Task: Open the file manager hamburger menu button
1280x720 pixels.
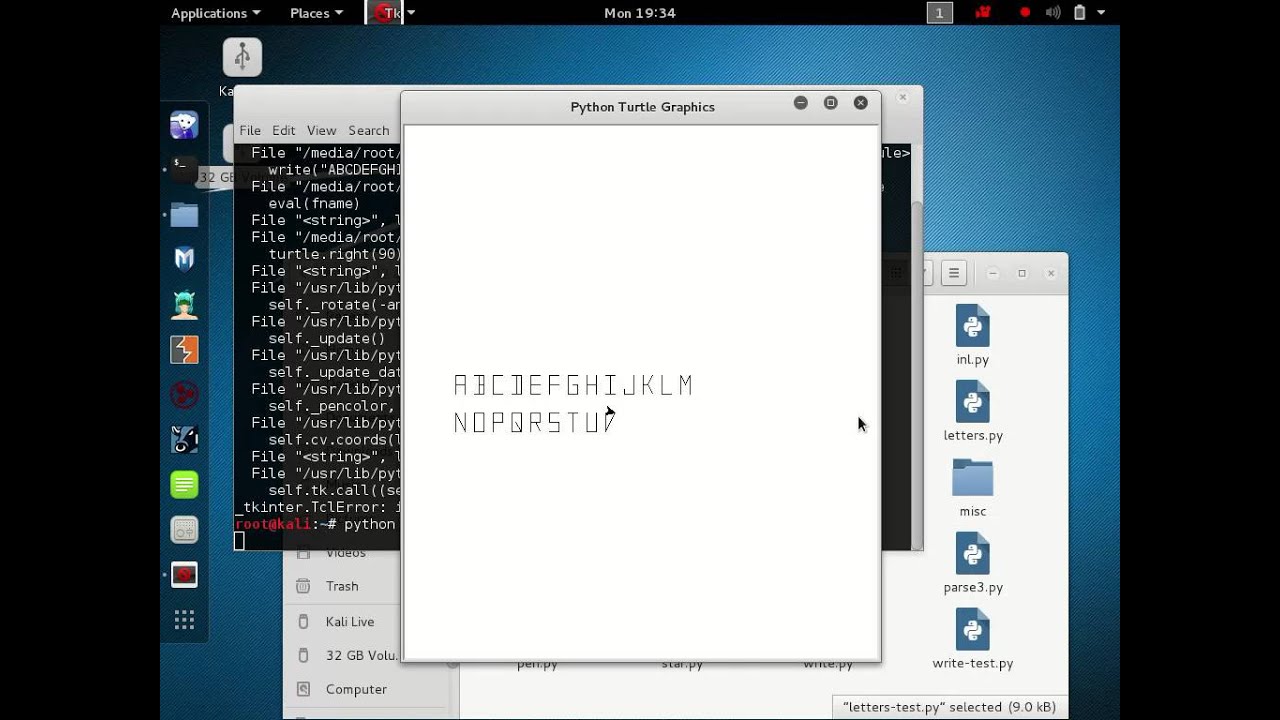Action: (x=954, y=273)
